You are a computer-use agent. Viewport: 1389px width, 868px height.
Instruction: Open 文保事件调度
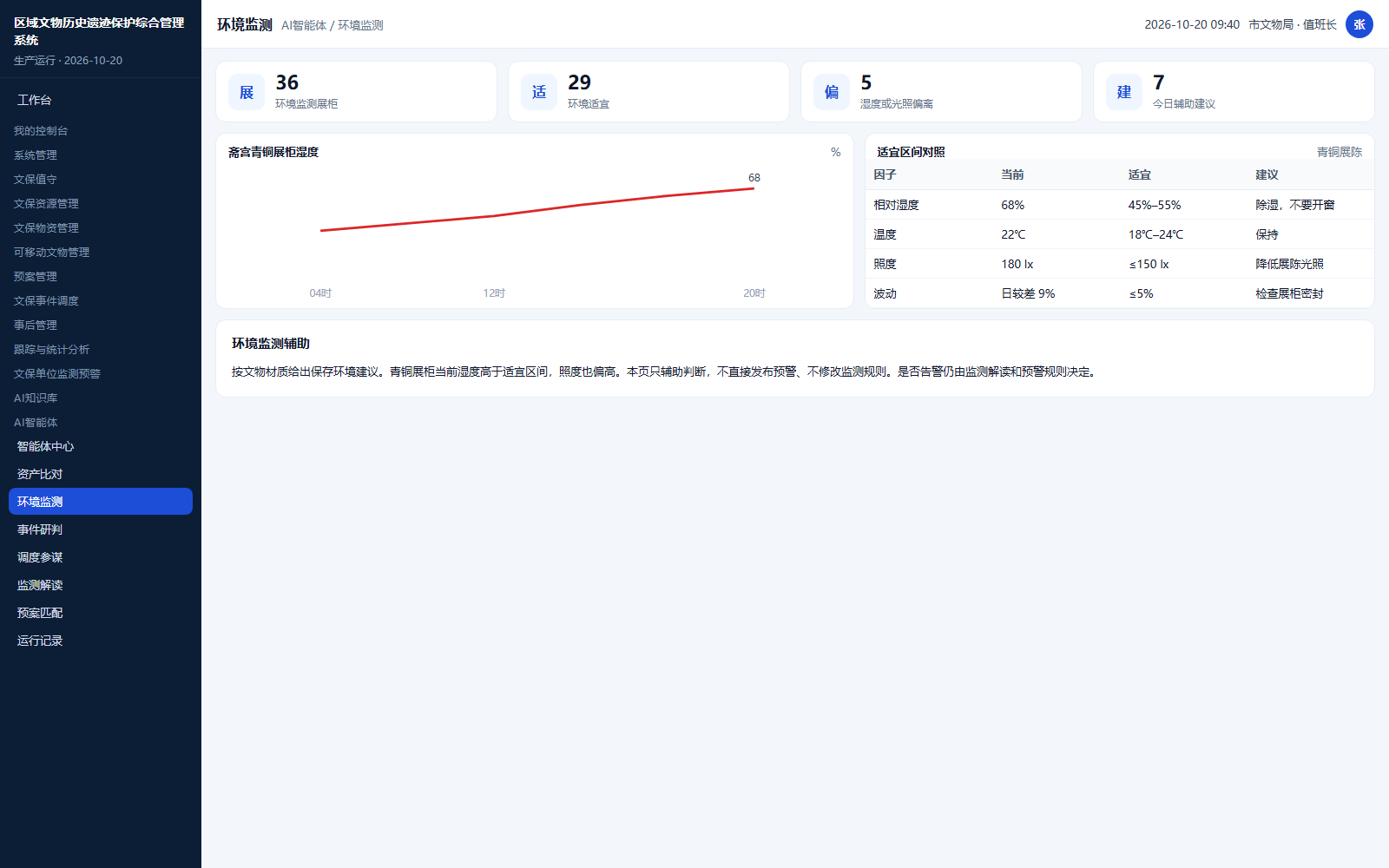pos(46,301)
